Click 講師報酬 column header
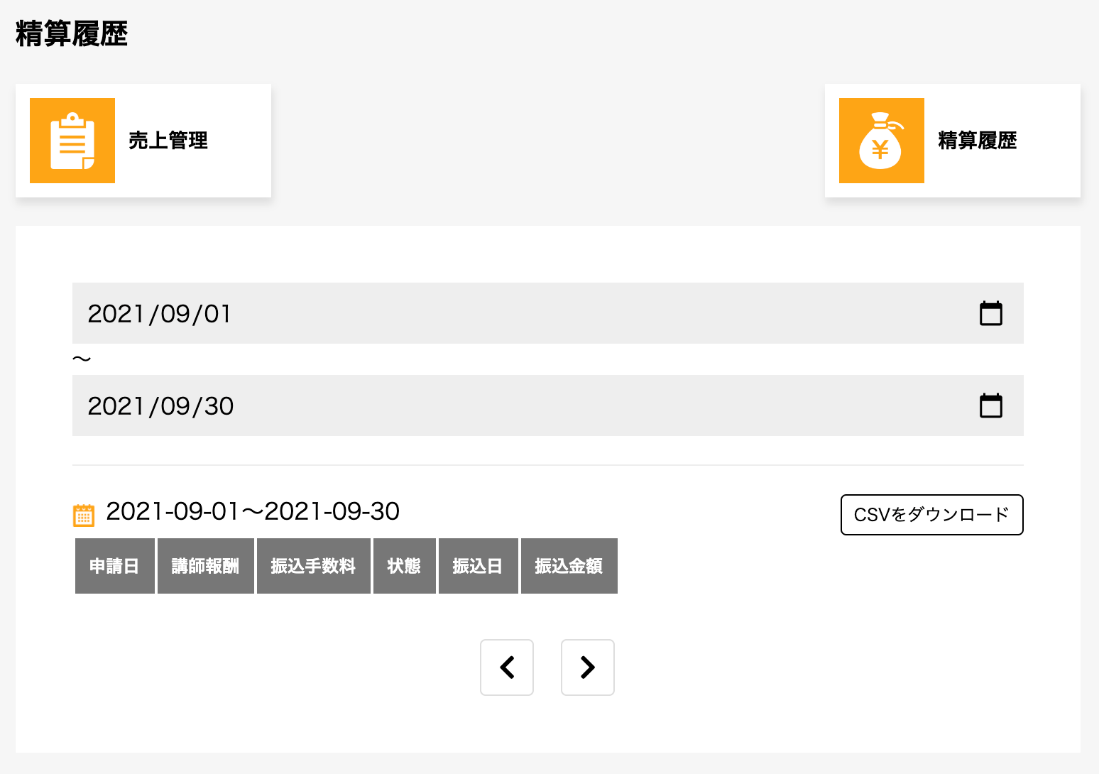Viewport: 1099px width, 774px height. (205, 566)
